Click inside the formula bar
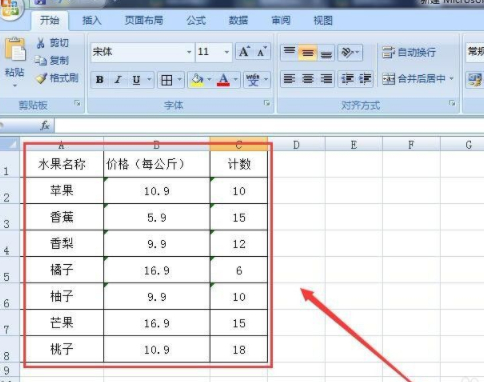 269,126
